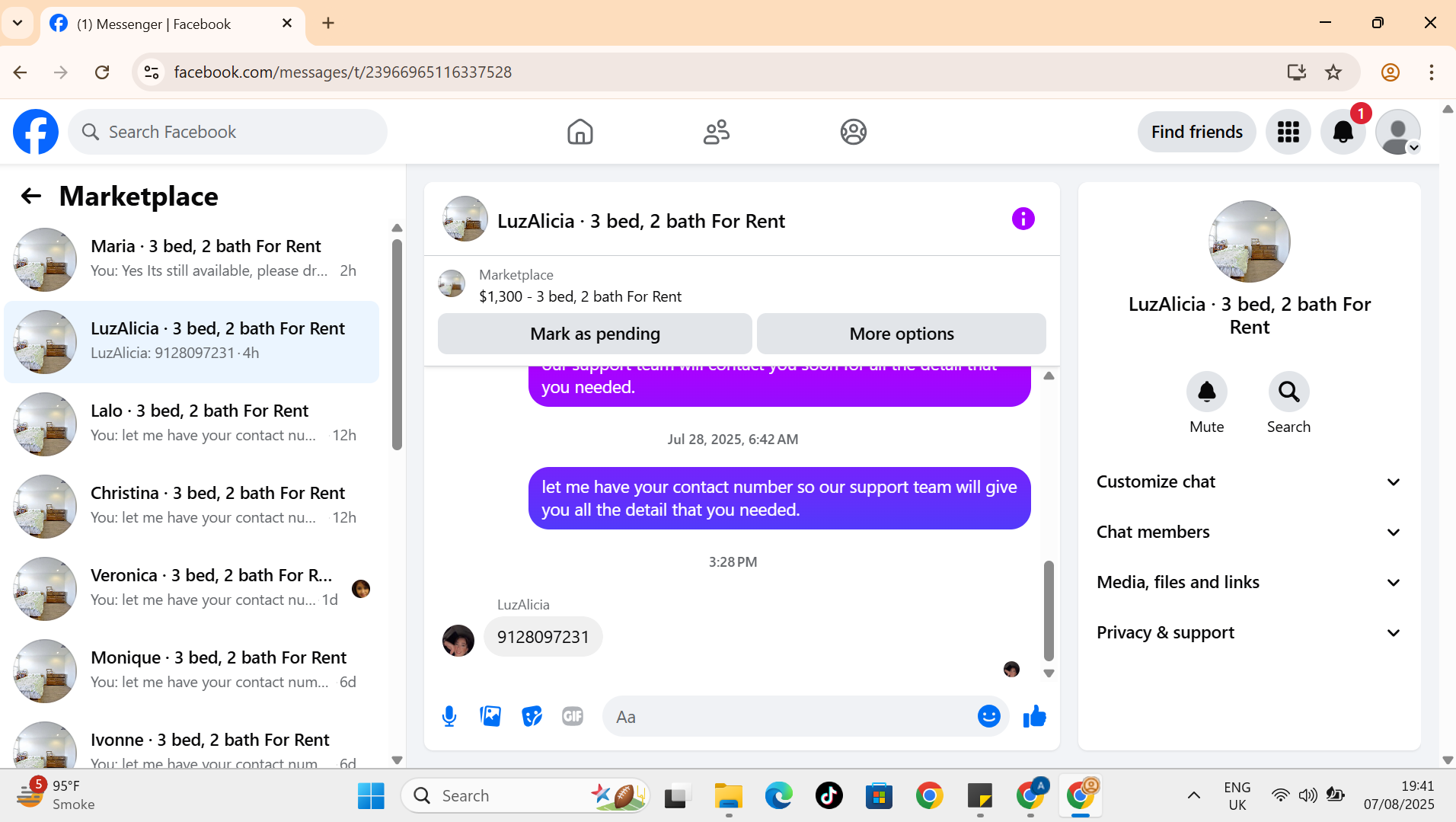The width and height of the screenshot is (1456, 822).
Task: Show hidden system tray icons
Action: (x=1193, y=796)
